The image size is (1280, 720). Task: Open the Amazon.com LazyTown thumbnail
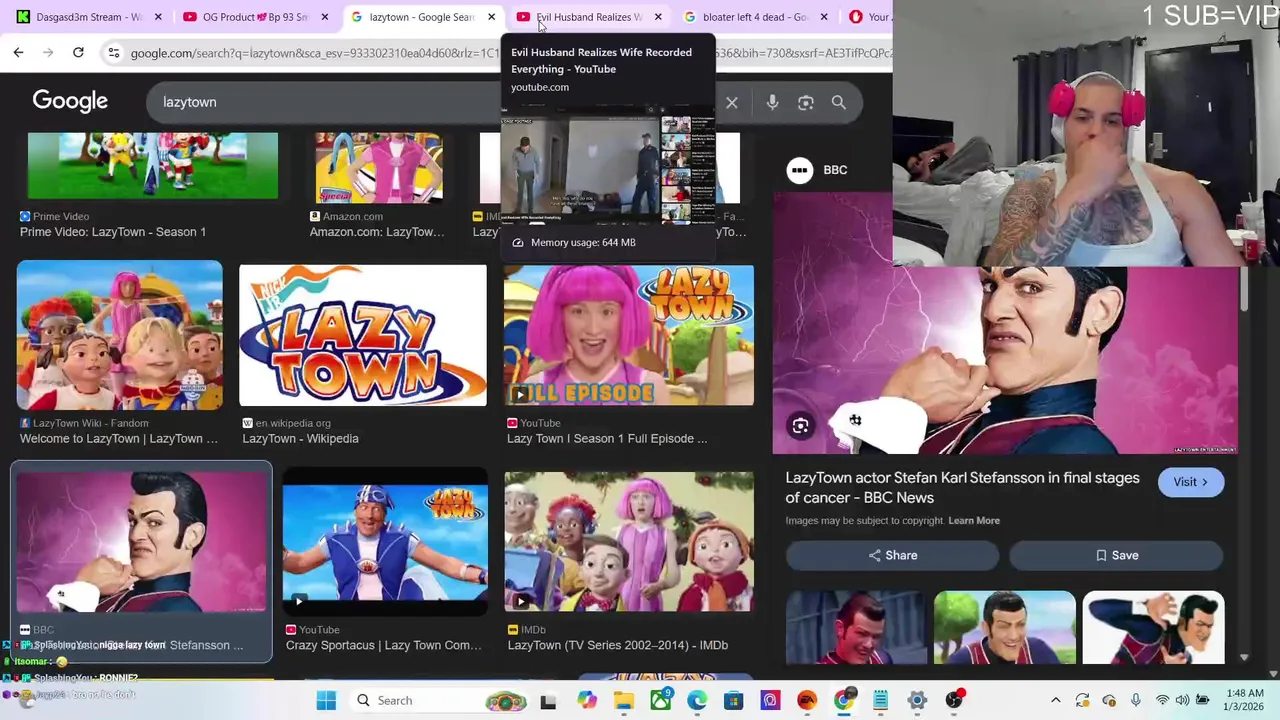pos(379,167)
